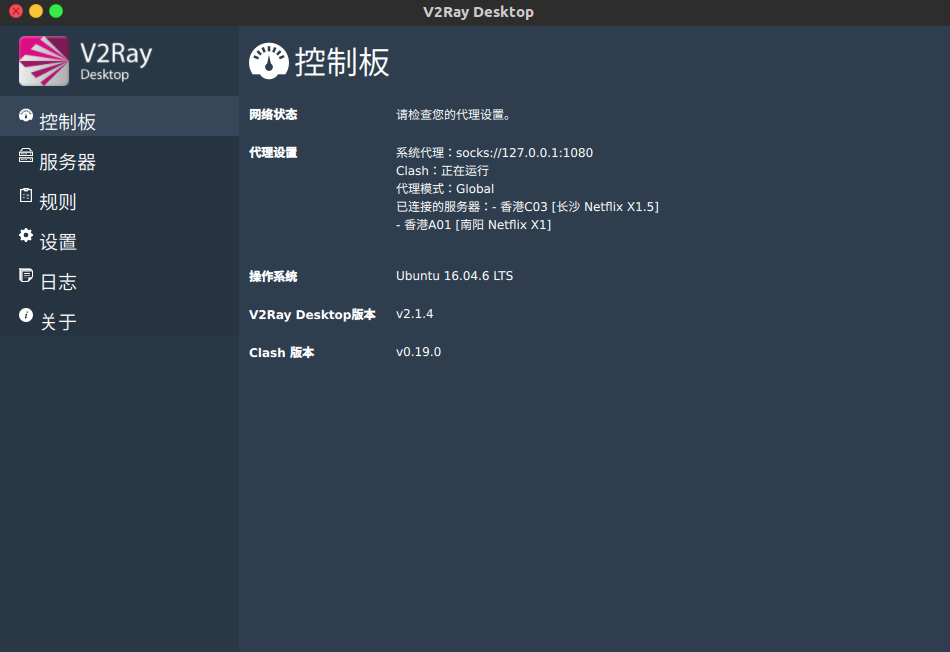
Task: Show the 日志 page
Action: pyautogui.click(x=119, y=276)
